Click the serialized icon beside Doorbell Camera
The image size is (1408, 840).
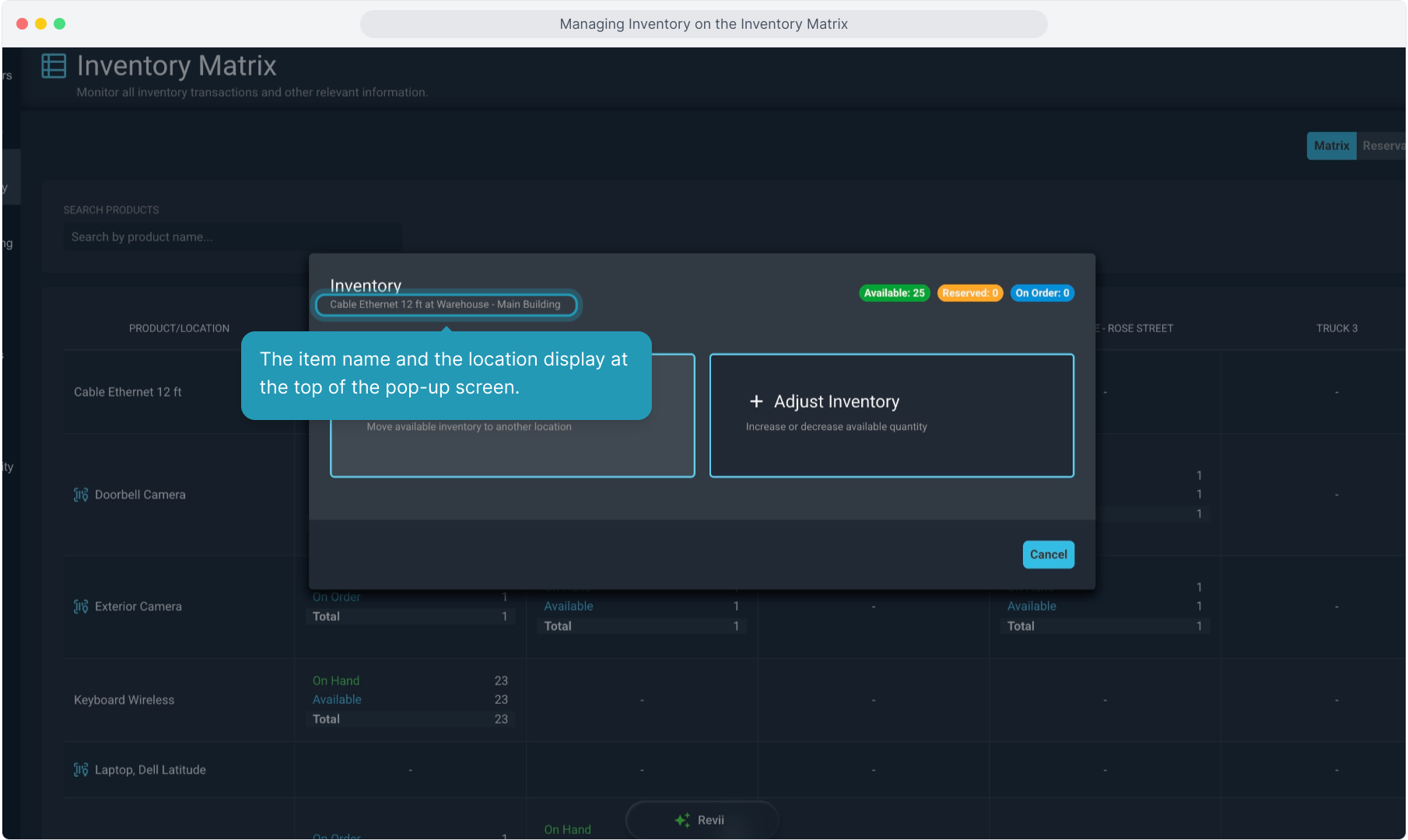[81, 495]
